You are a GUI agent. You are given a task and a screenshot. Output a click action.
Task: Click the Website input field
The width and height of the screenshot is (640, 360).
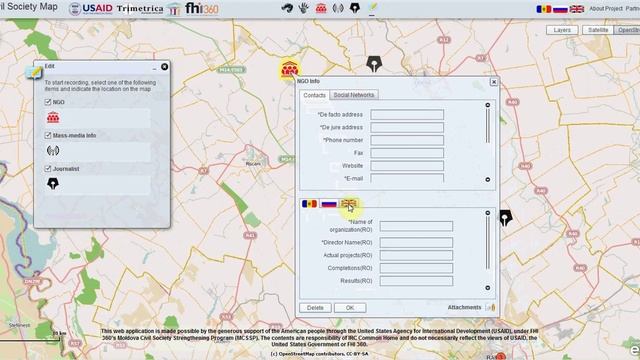coord(407,166)
